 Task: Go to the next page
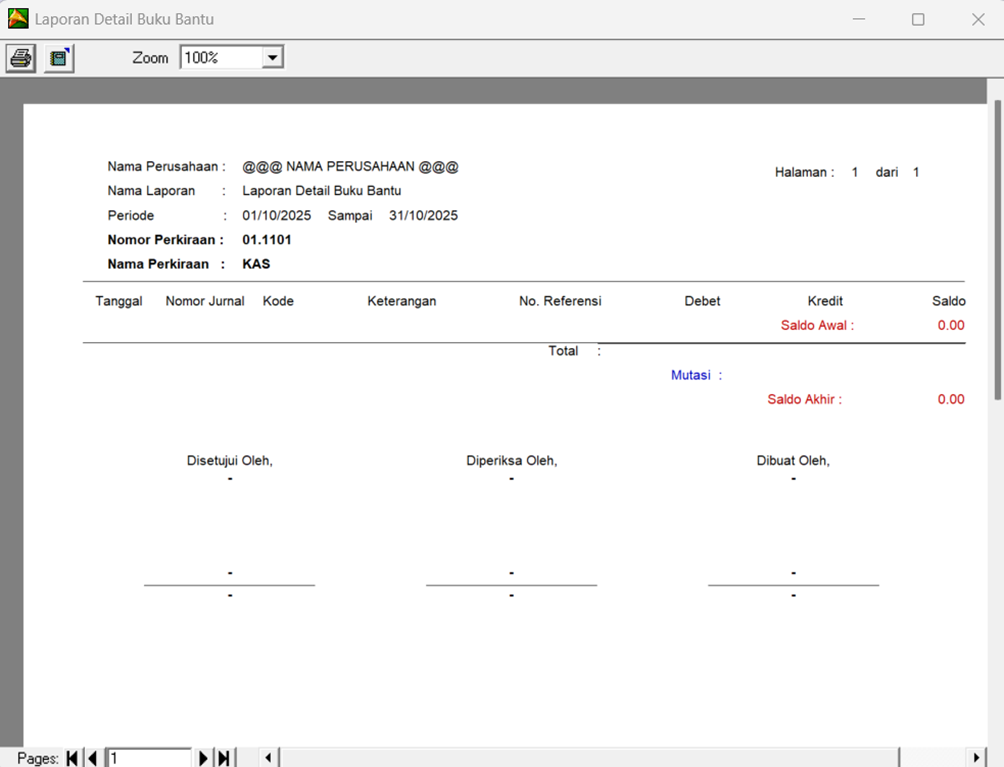coord(203,758)
